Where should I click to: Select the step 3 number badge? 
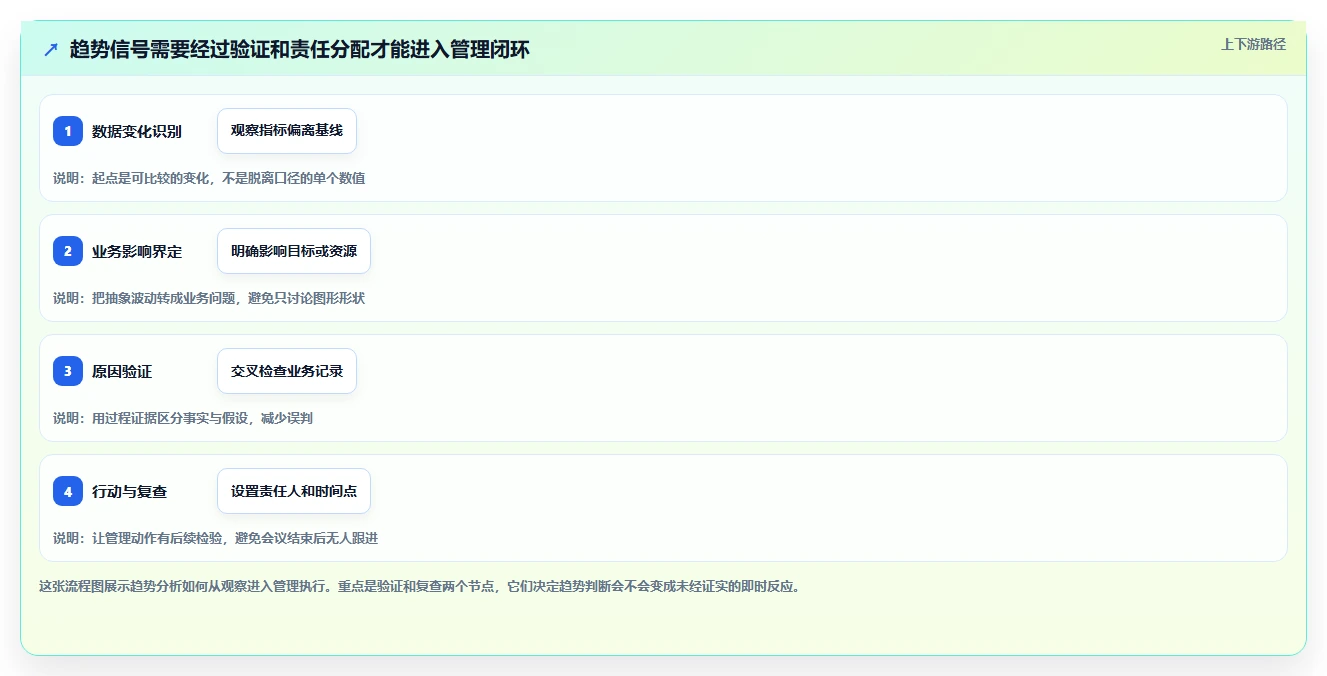pos(68,371)
